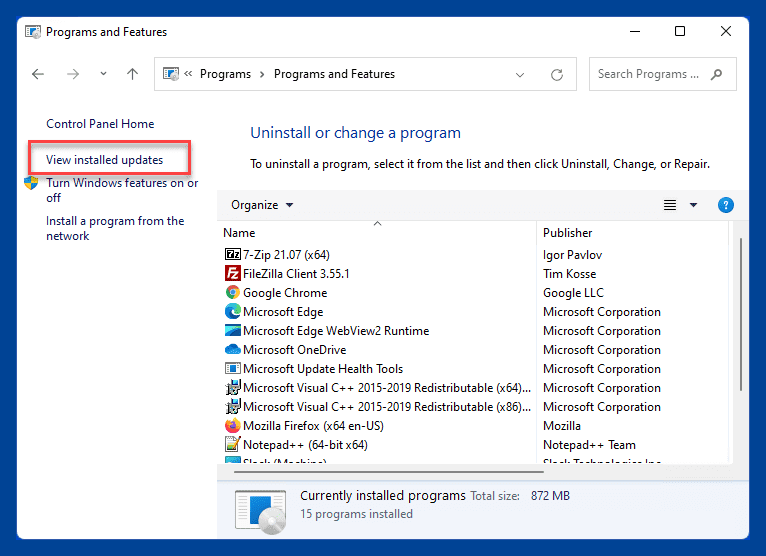766x556 pixels.
Task: Sort the list by Publisher column
Action: (633, 233)
